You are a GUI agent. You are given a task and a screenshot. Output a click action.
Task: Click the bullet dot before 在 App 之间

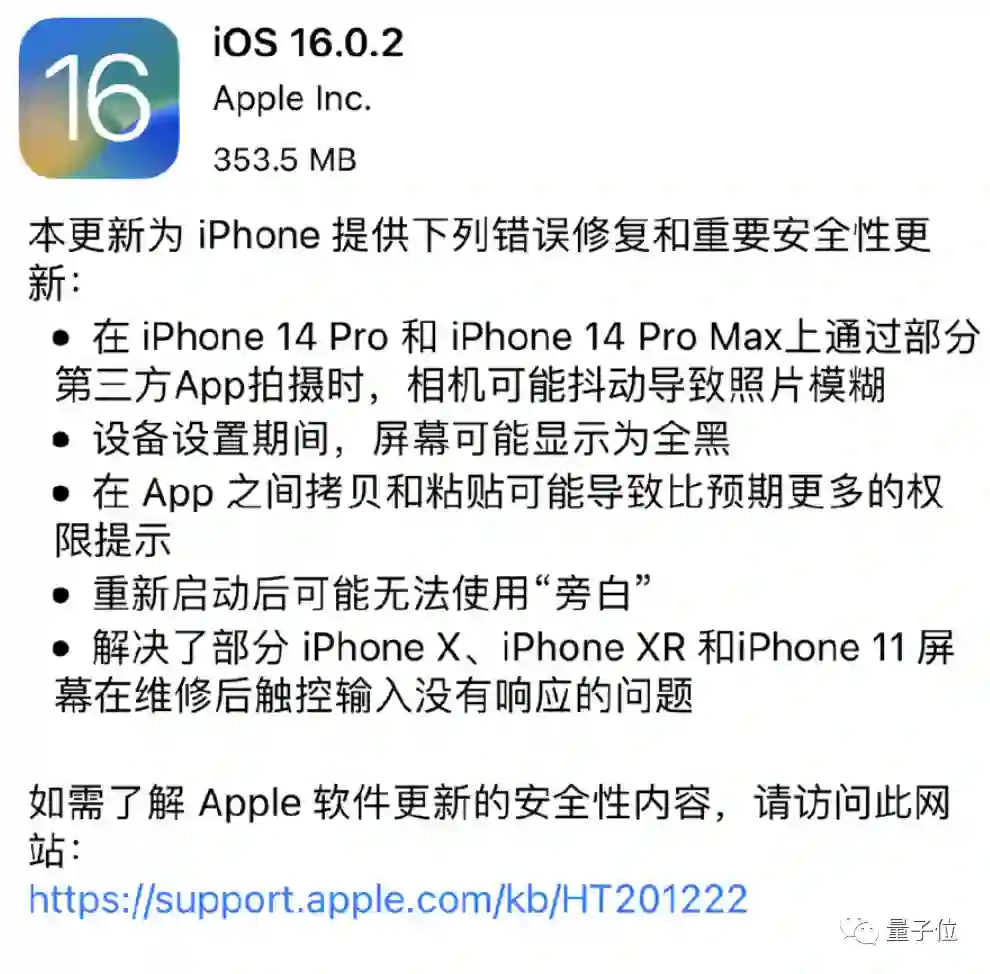[61, 494]
